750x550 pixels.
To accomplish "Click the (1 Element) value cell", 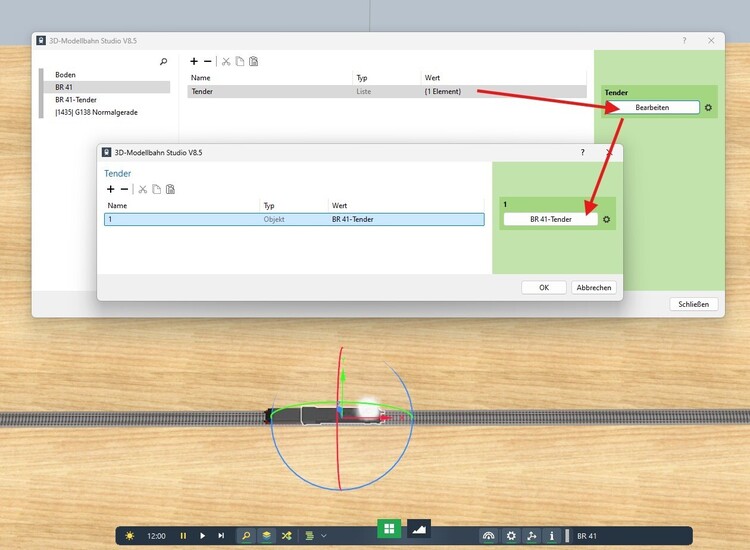I will click(x=442, y=91).
